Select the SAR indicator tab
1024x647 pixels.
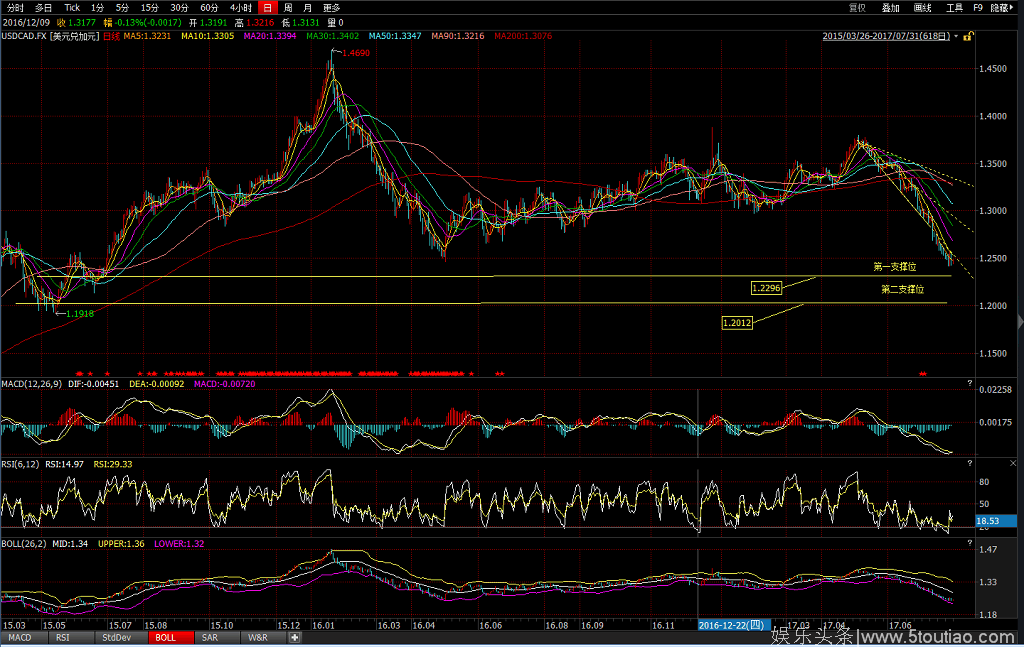pyautogui.click(x=210, y=637)
